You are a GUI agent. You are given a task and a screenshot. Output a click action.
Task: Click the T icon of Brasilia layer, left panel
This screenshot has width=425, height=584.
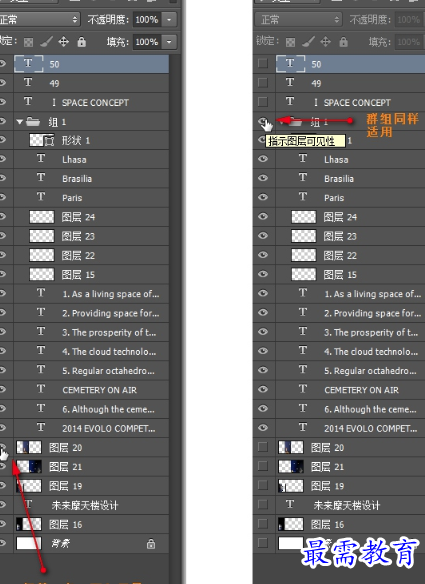(x=41, y=178)
